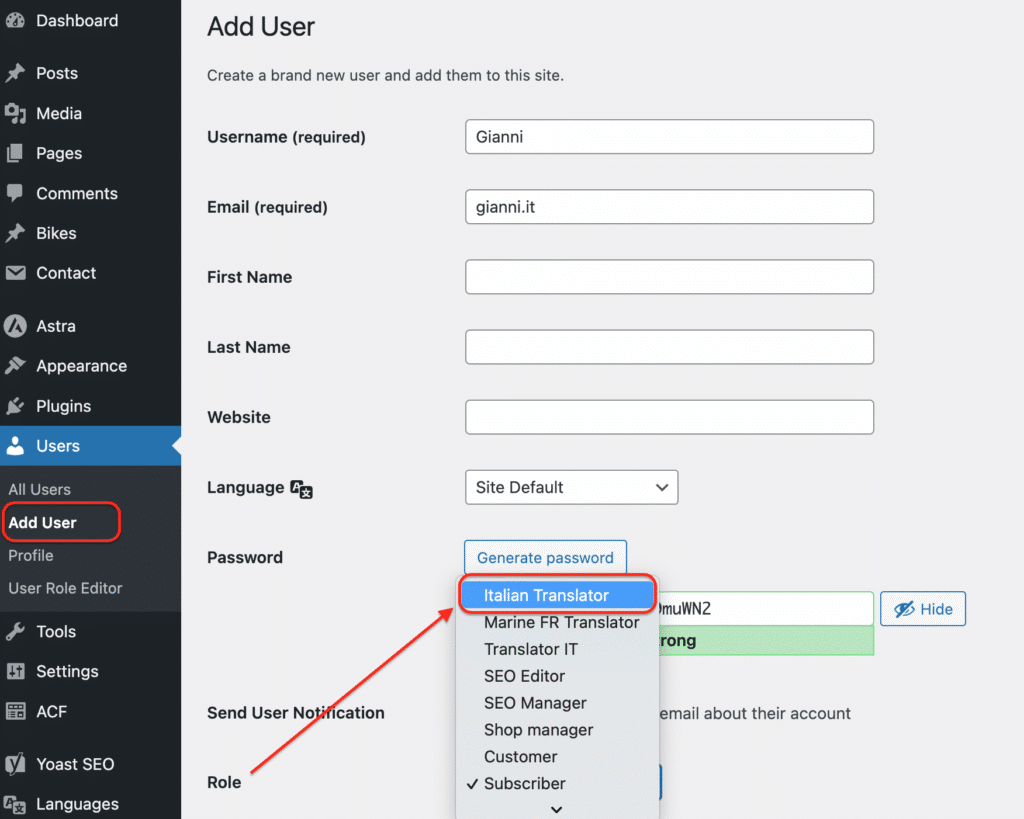Screen dimensions: 1024x819
Task: Click the Comments speech bubble icon
Action: point(17,193)
